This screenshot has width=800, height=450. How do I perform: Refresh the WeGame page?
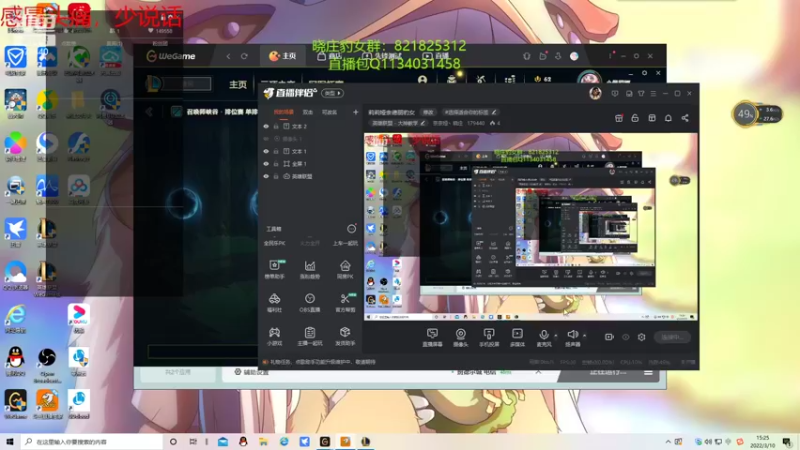(244, 56)
